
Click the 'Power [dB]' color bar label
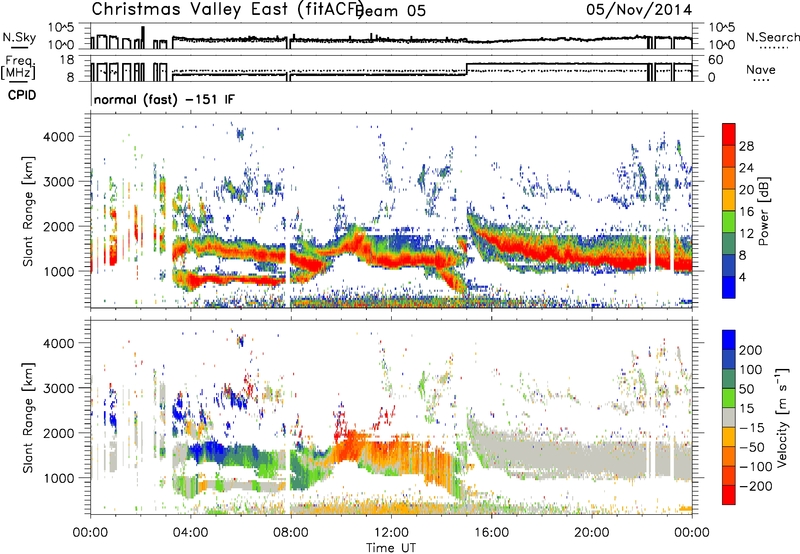(x=763, y=211)
